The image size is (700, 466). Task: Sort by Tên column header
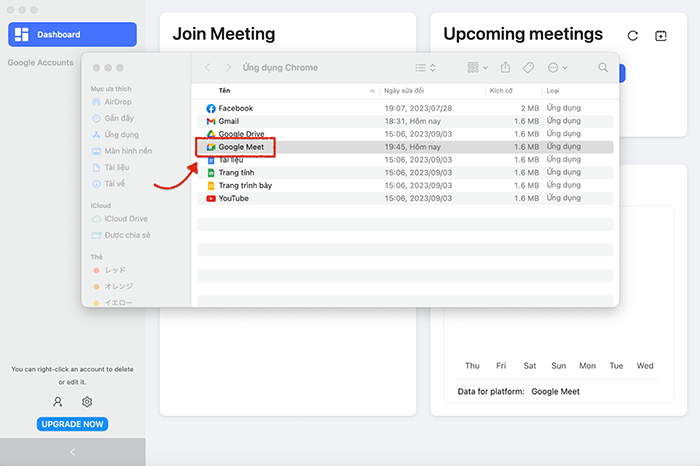(x=224, y=91)
